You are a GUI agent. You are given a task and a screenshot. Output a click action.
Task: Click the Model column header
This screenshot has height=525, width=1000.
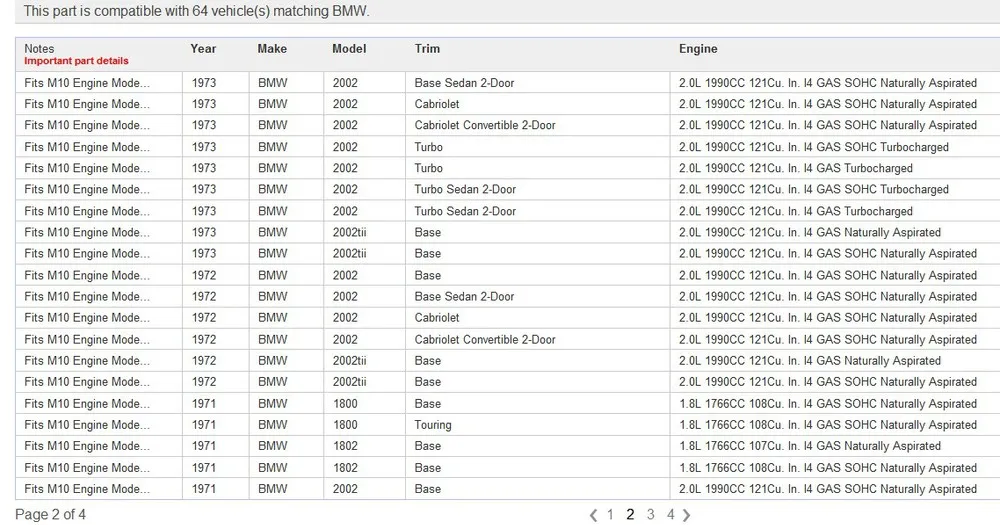(349, 48)
